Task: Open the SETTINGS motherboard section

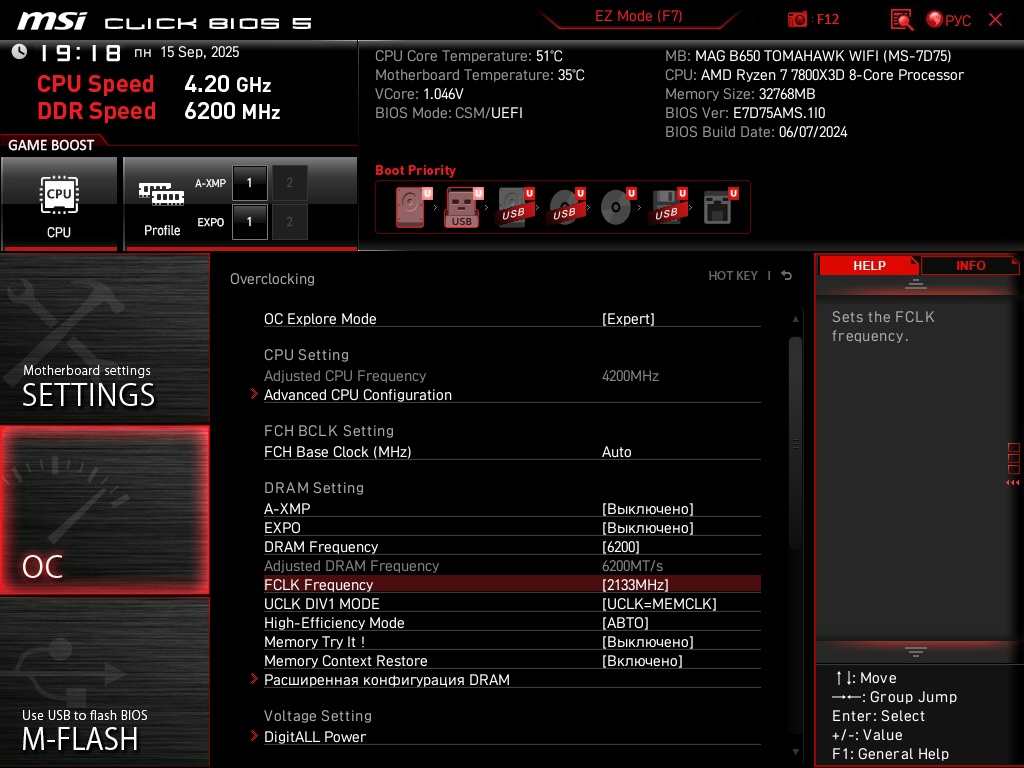Action: (104, 338)
